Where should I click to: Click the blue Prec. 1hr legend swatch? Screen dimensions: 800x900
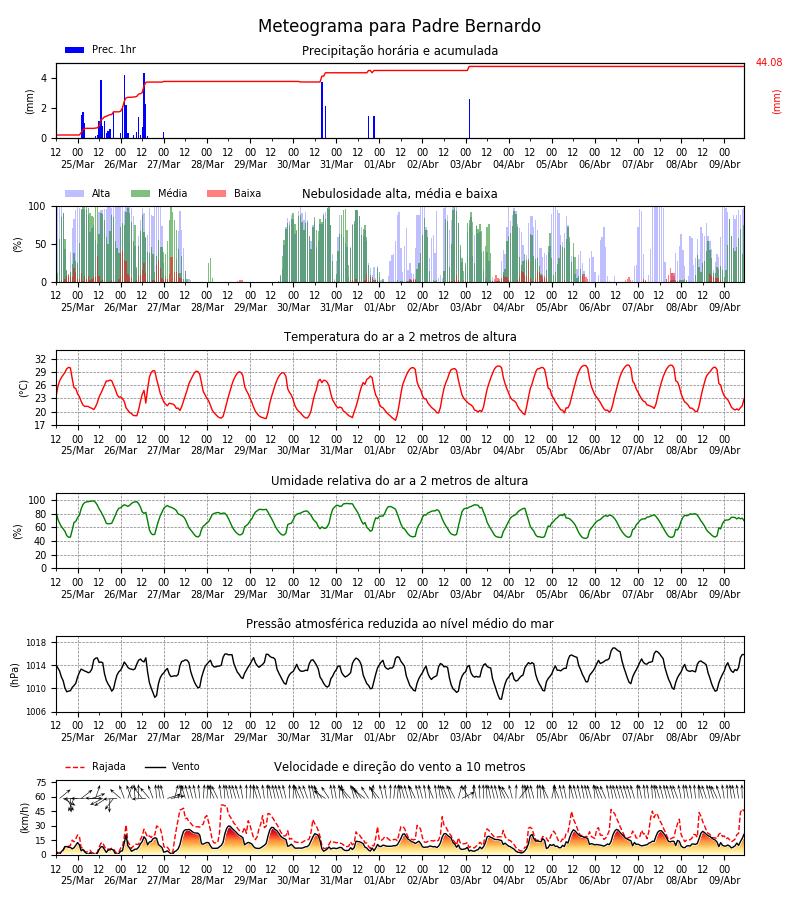pos(75,50)
